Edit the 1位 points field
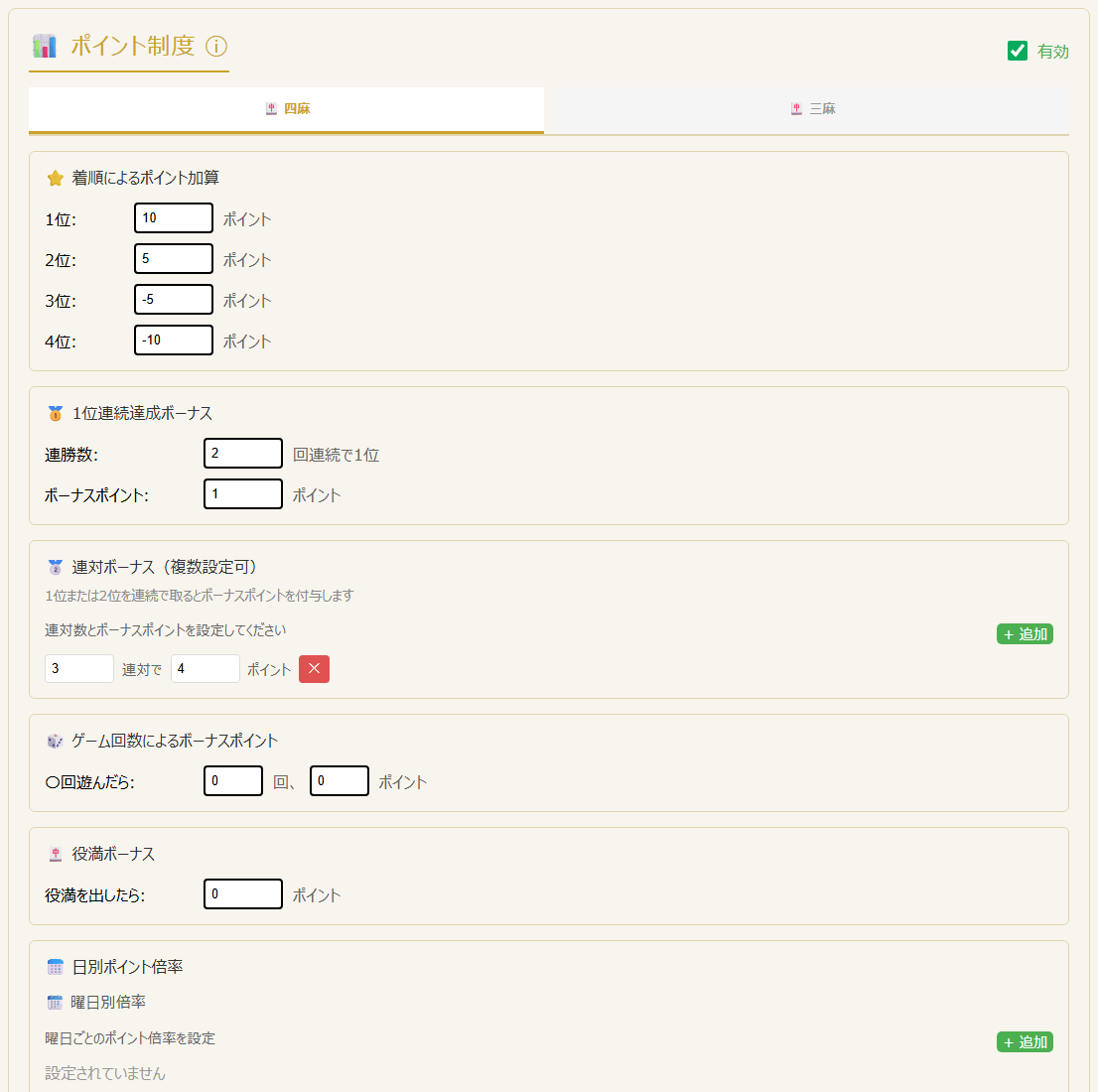This screenshot has height=1092, width=1098. pos(174,217)
